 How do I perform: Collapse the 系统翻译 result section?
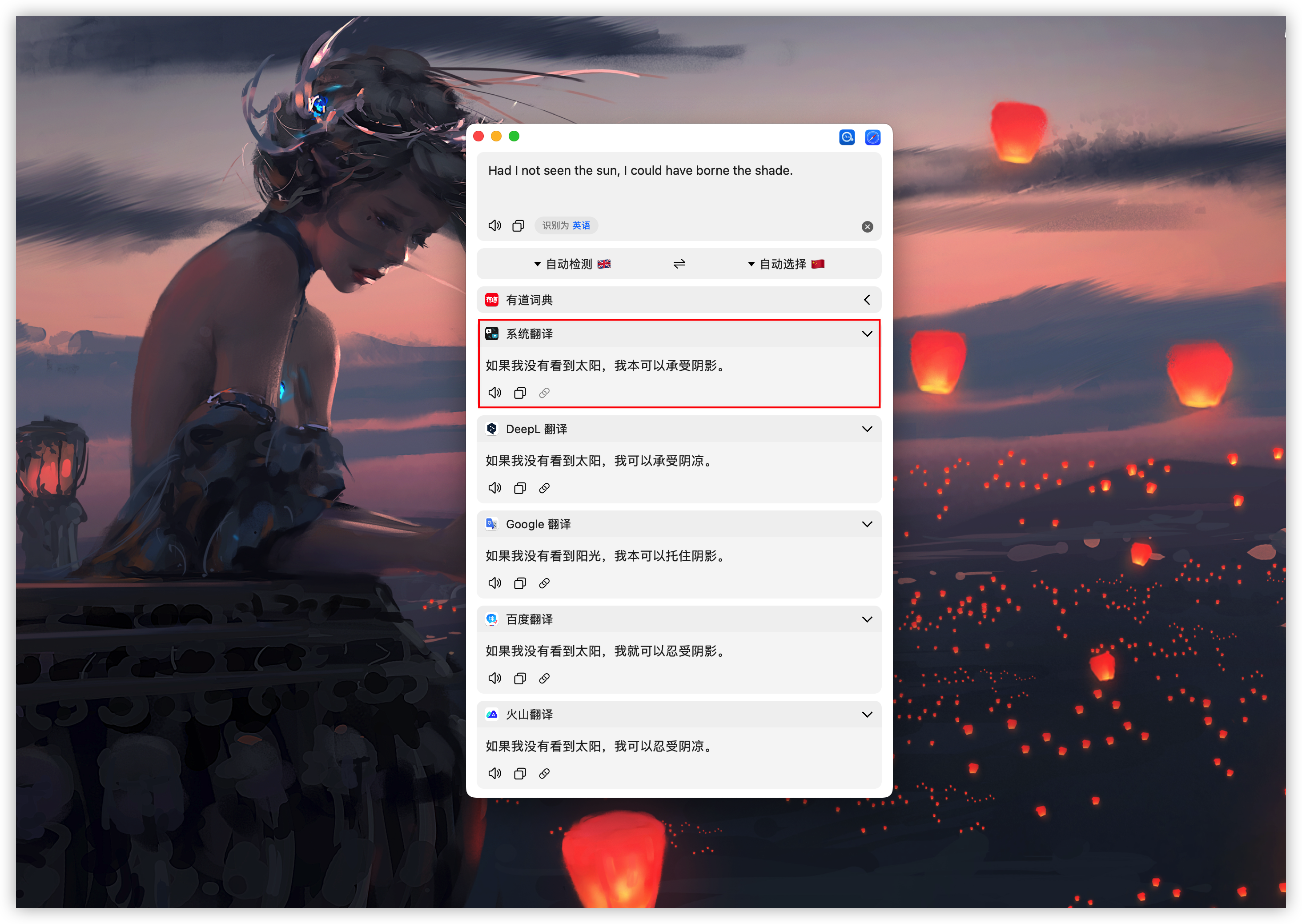pos(866,334)
